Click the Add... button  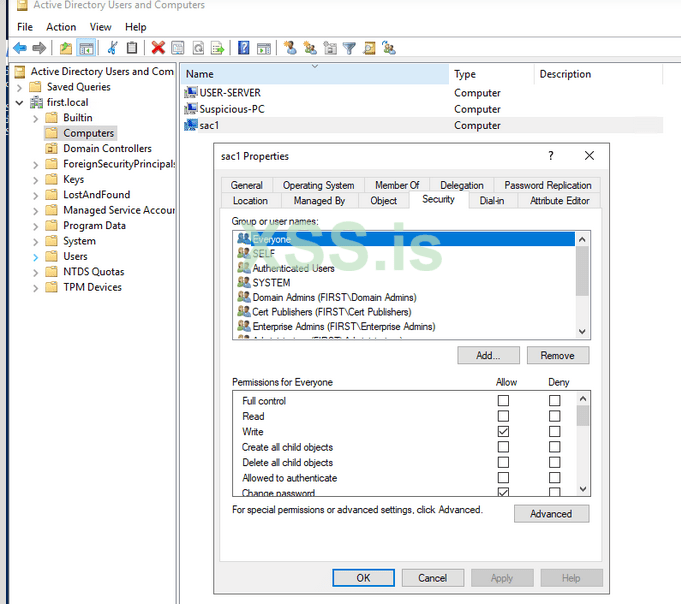click(488, 355)
